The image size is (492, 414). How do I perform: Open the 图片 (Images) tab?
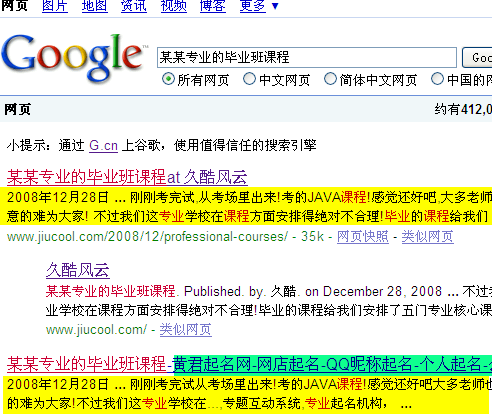pyautogui.click(x=55, y=6)
